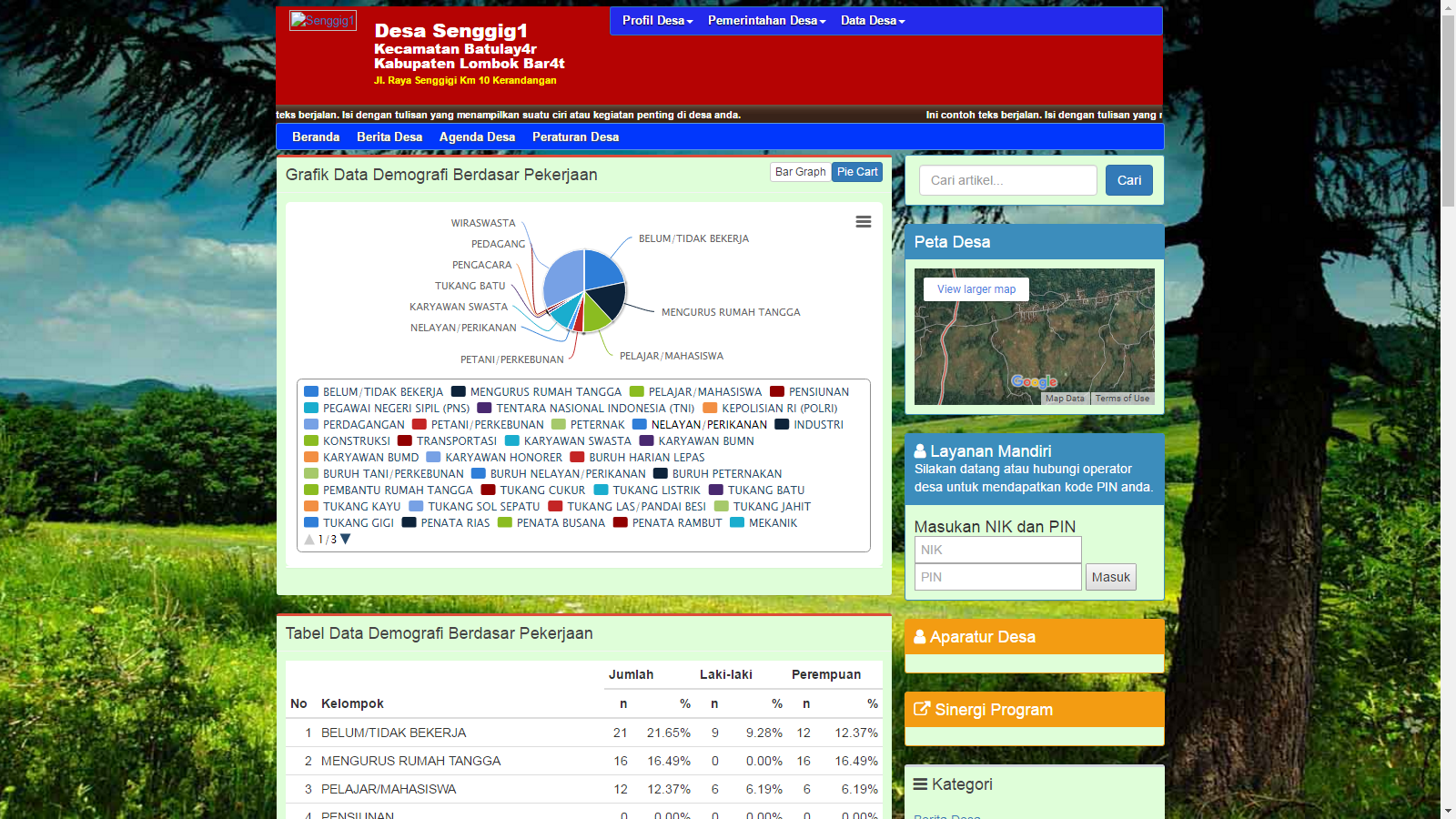Expand the Profil Desa dropdown
Viewport: 1456px width, 819px height.
click(657, 21)
